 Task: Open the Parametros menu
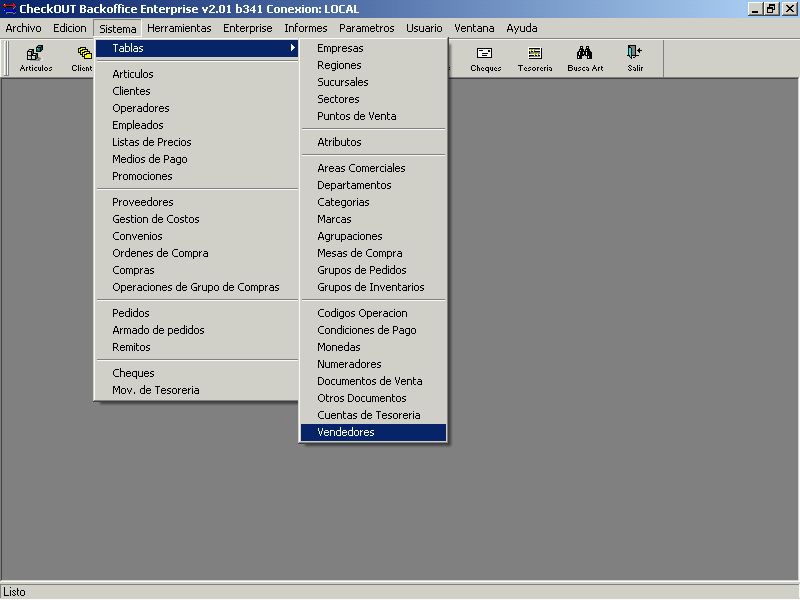(366, 28)
